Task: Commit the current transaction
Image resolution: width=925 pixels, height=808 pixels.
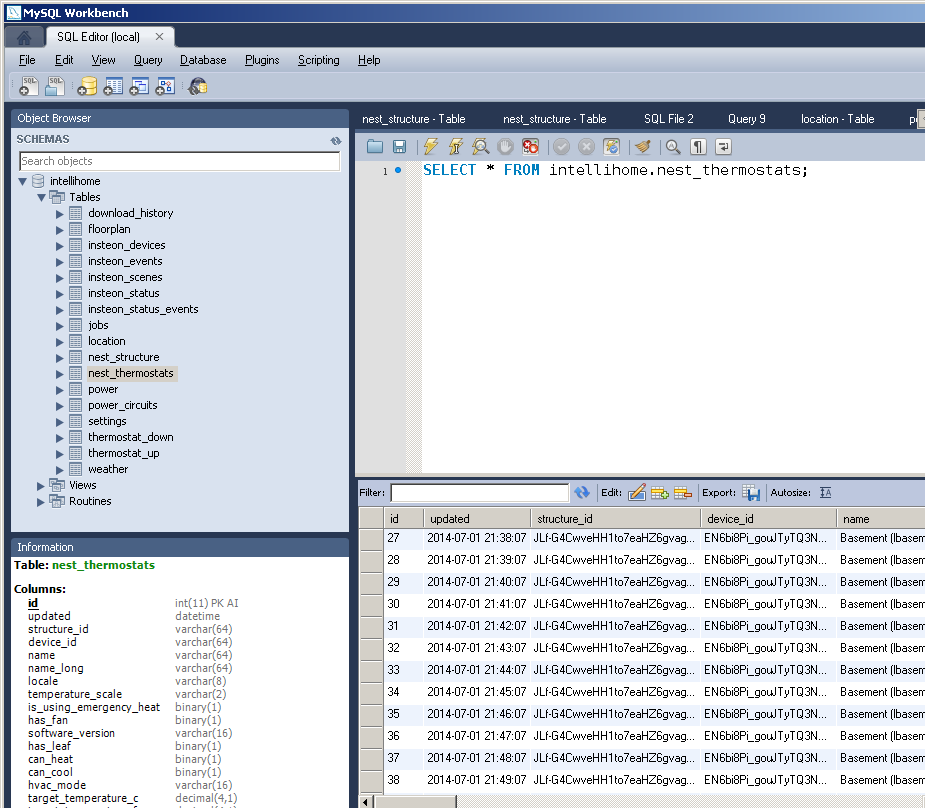Action: [562, 146]
